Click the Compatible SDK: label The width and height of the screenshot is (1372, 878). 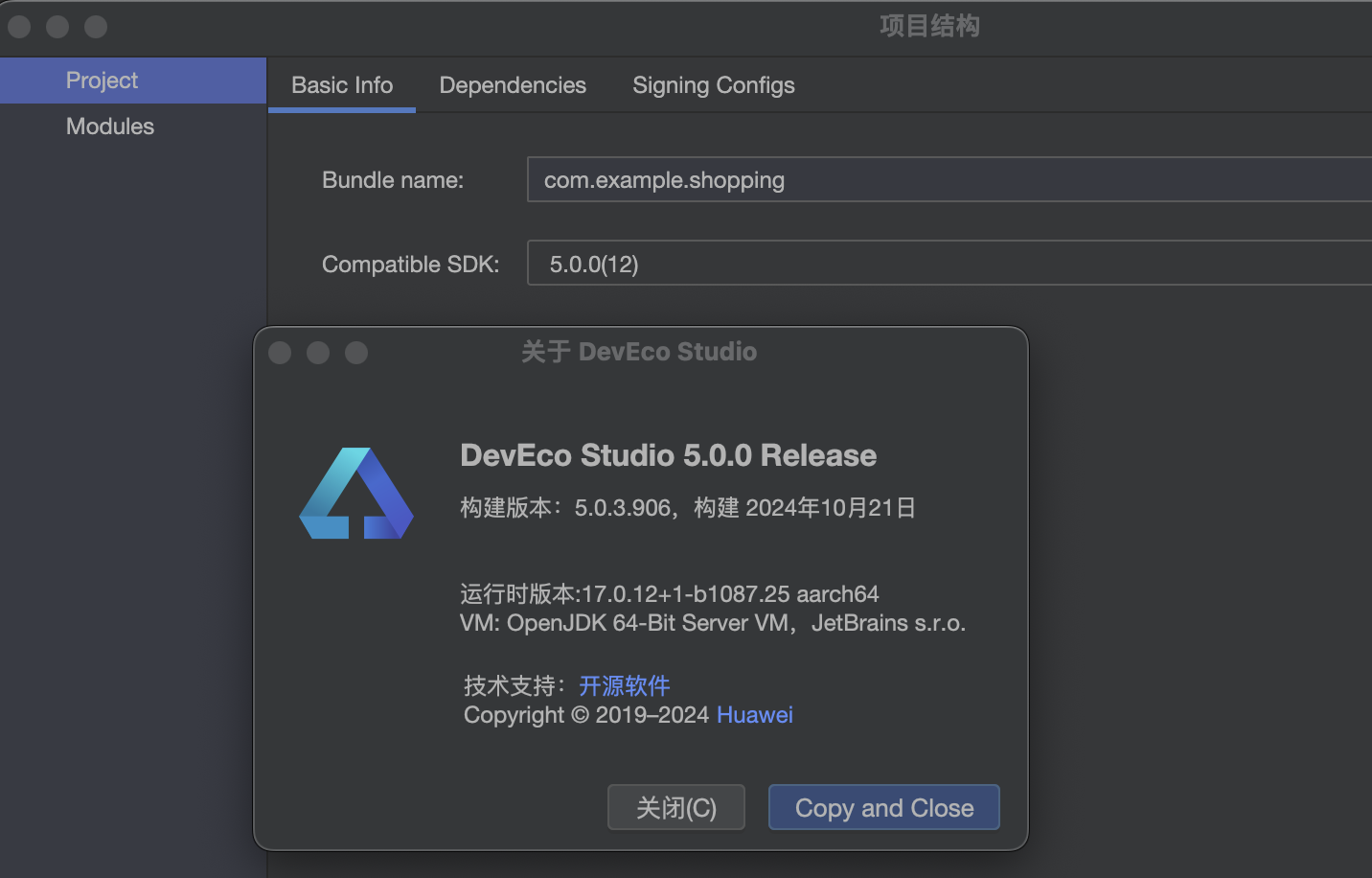[411, 265]
